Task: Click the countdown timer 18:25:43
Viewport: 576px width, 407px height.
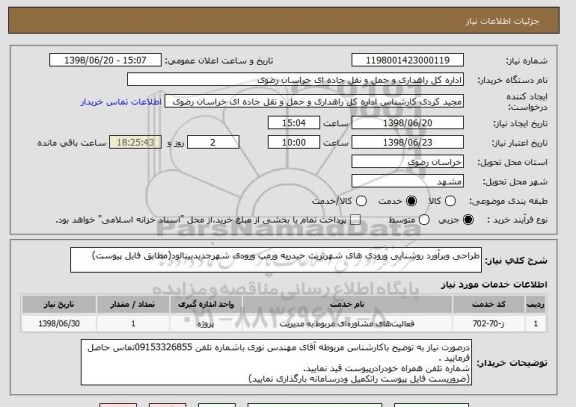Action: (135, 142)
